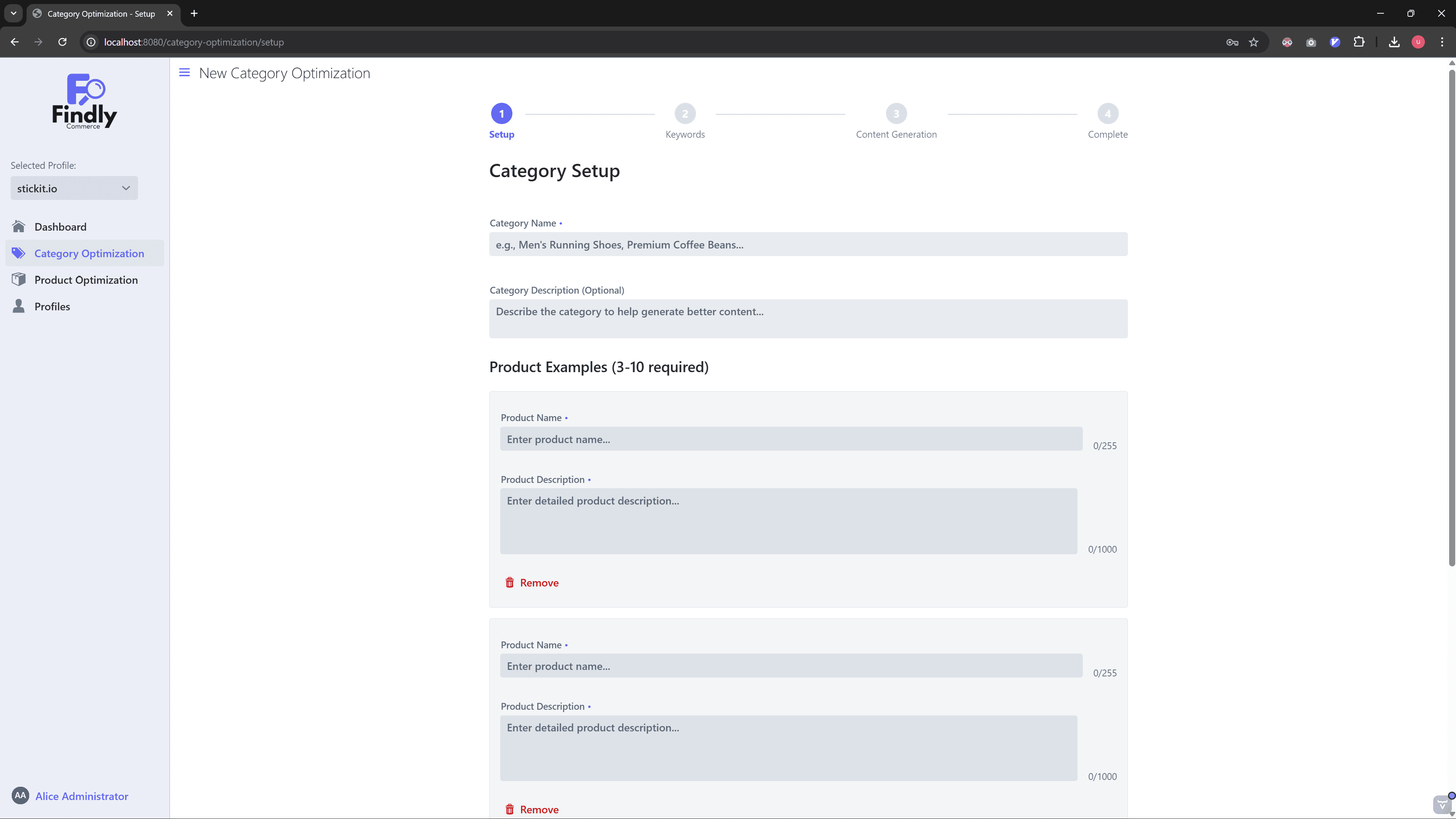The height and width of the screenshot is (819, 1456).
Task: Click the first Product Description textarea
Action: click(788, 520)
